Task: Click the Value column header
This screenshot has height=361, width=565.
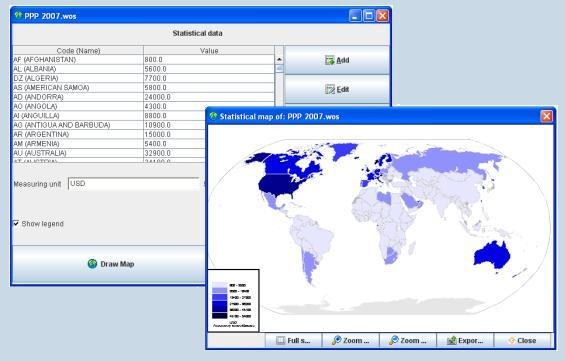Action: tap(209, 50)
